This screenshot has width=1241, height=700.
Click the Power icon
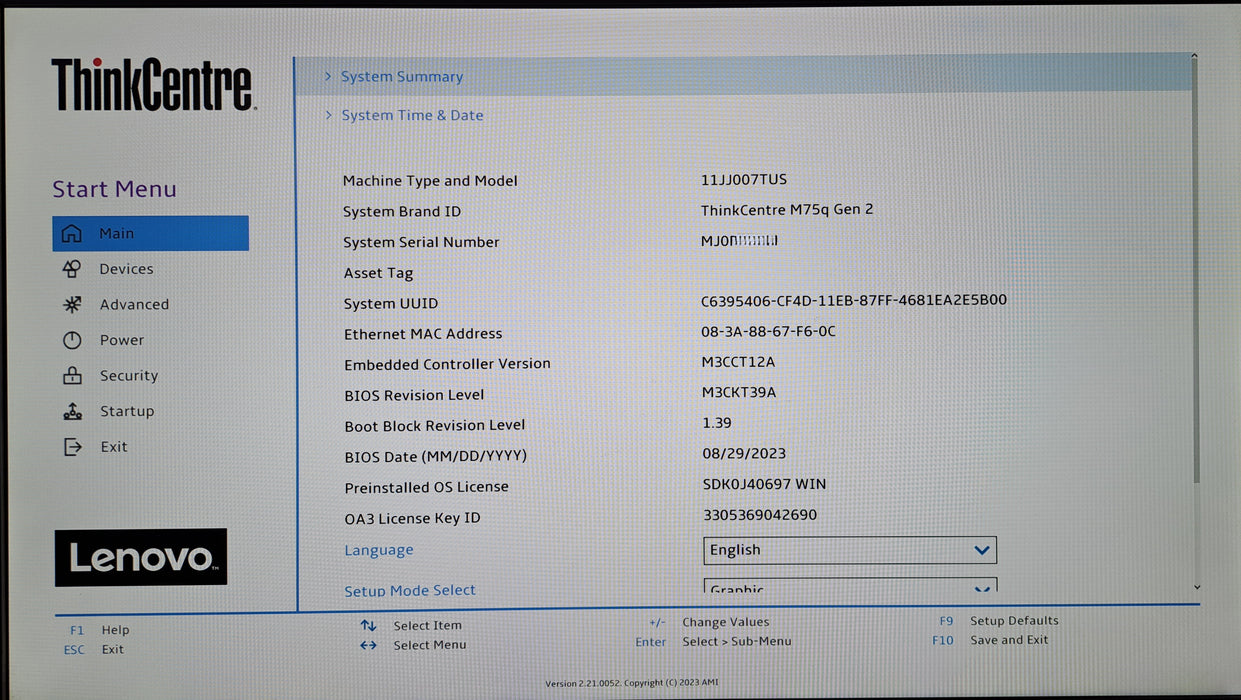[x=72, y=340]
